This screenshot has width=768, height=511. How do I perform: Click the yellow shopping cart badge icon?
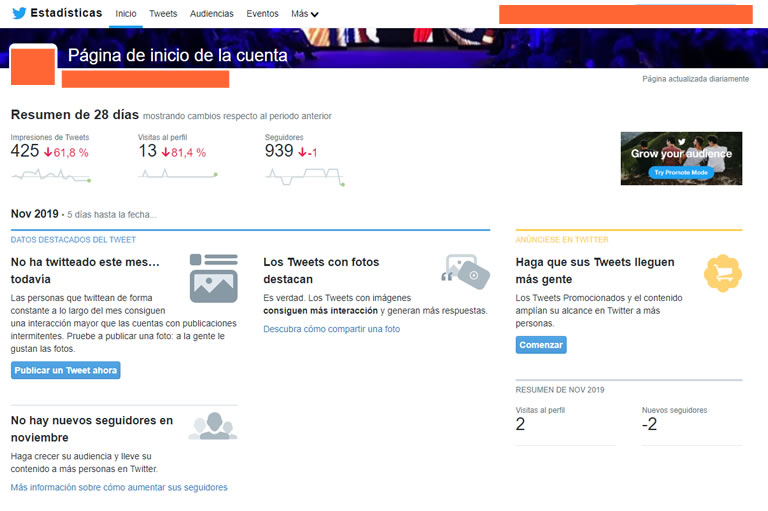(723, 273)
